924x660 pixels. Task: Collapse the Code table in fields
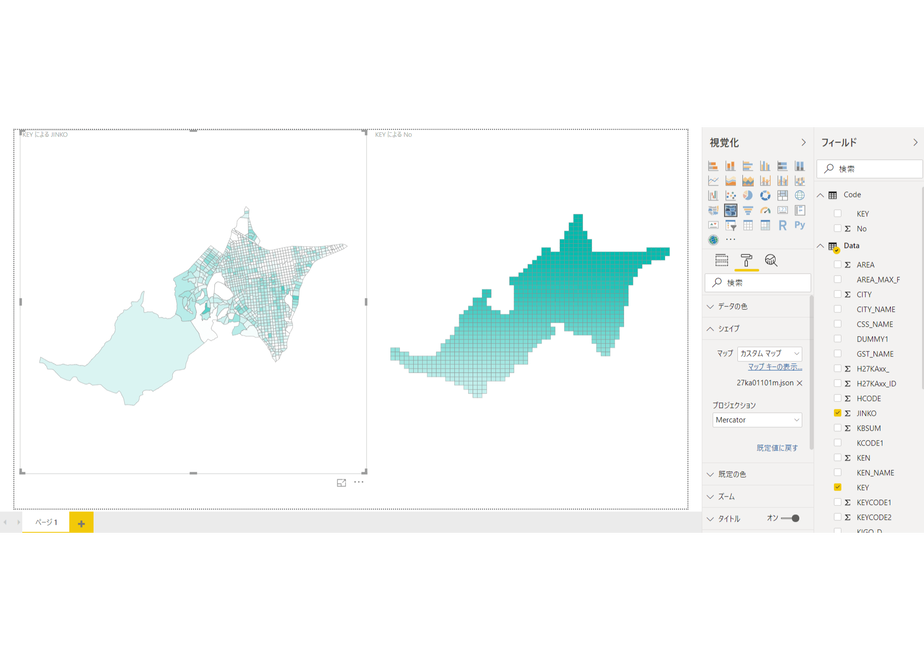click(x=820, y=195)
